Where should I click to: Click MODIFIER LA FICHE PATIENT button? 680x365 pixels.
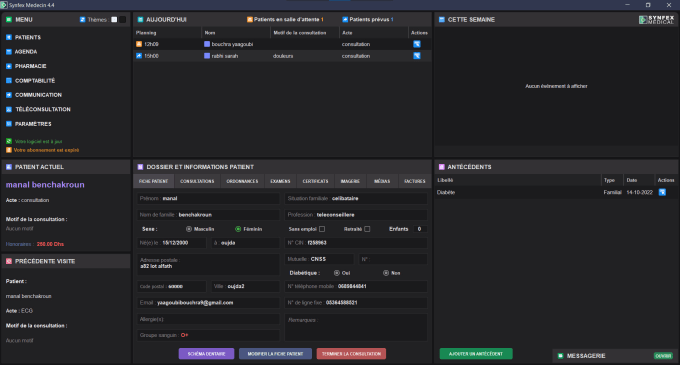click(275, 354)
